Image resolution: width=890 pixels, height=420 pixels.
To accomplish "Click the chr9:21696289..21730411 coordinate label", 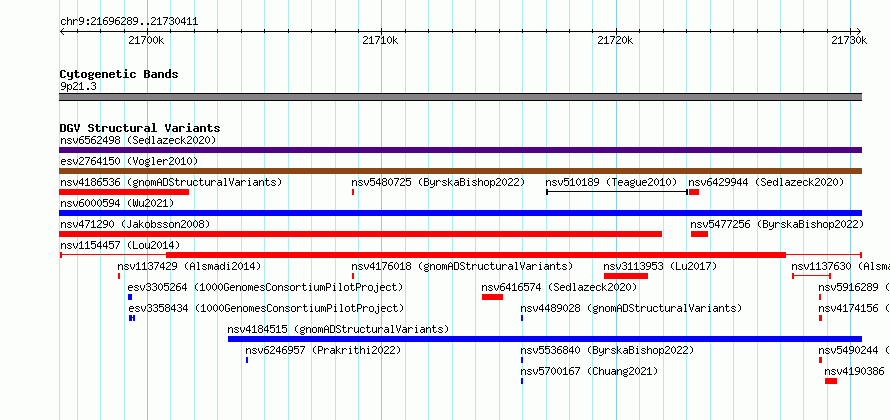I will pos(129,22).
